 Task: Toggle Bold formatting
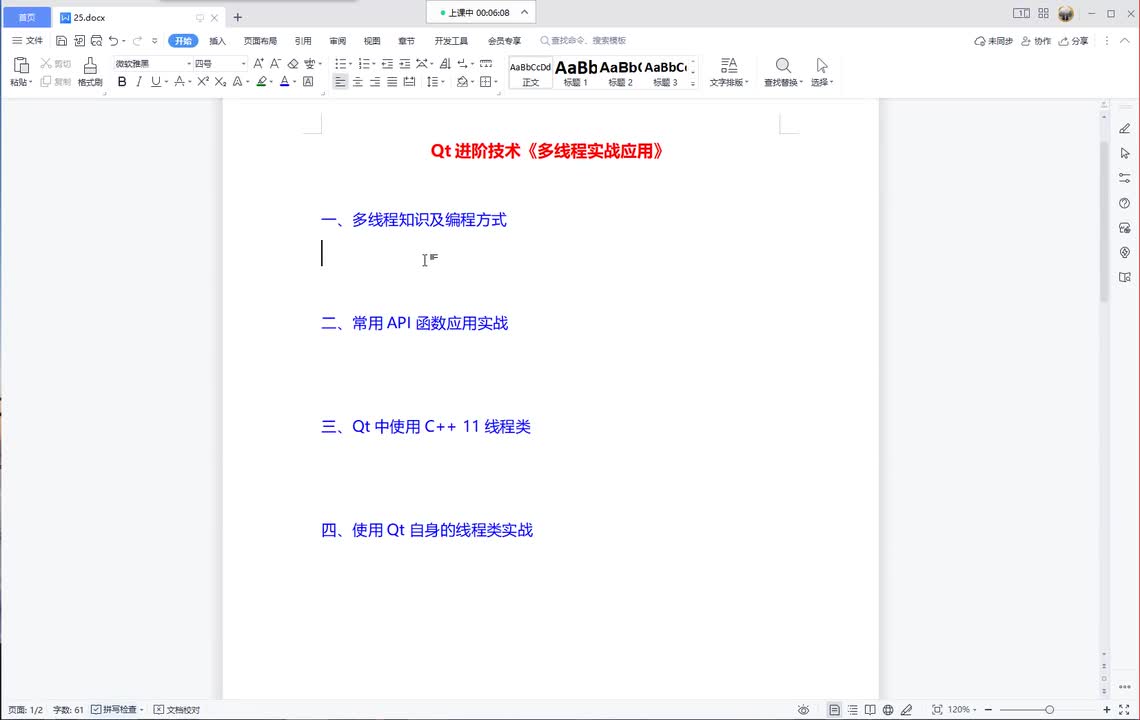pyautogui.click(x=122, y=81)
